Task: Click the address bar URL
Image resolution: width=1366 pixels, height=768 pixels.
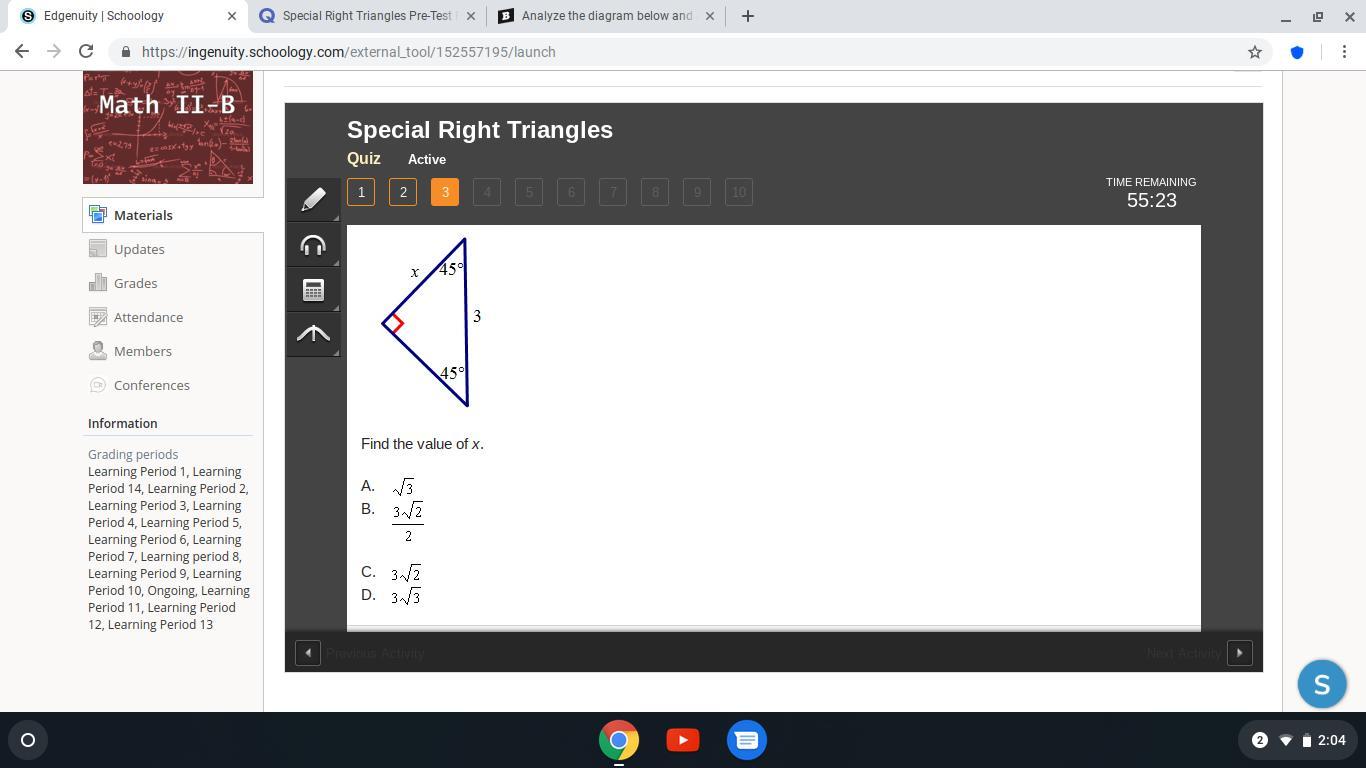Action: tap(348, 52)
